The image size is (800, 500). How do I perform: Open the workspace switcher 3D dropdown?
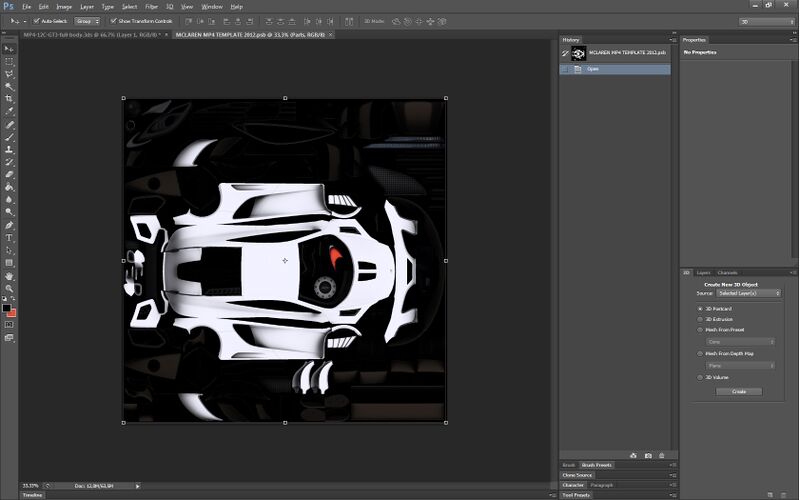pos(765,20)
